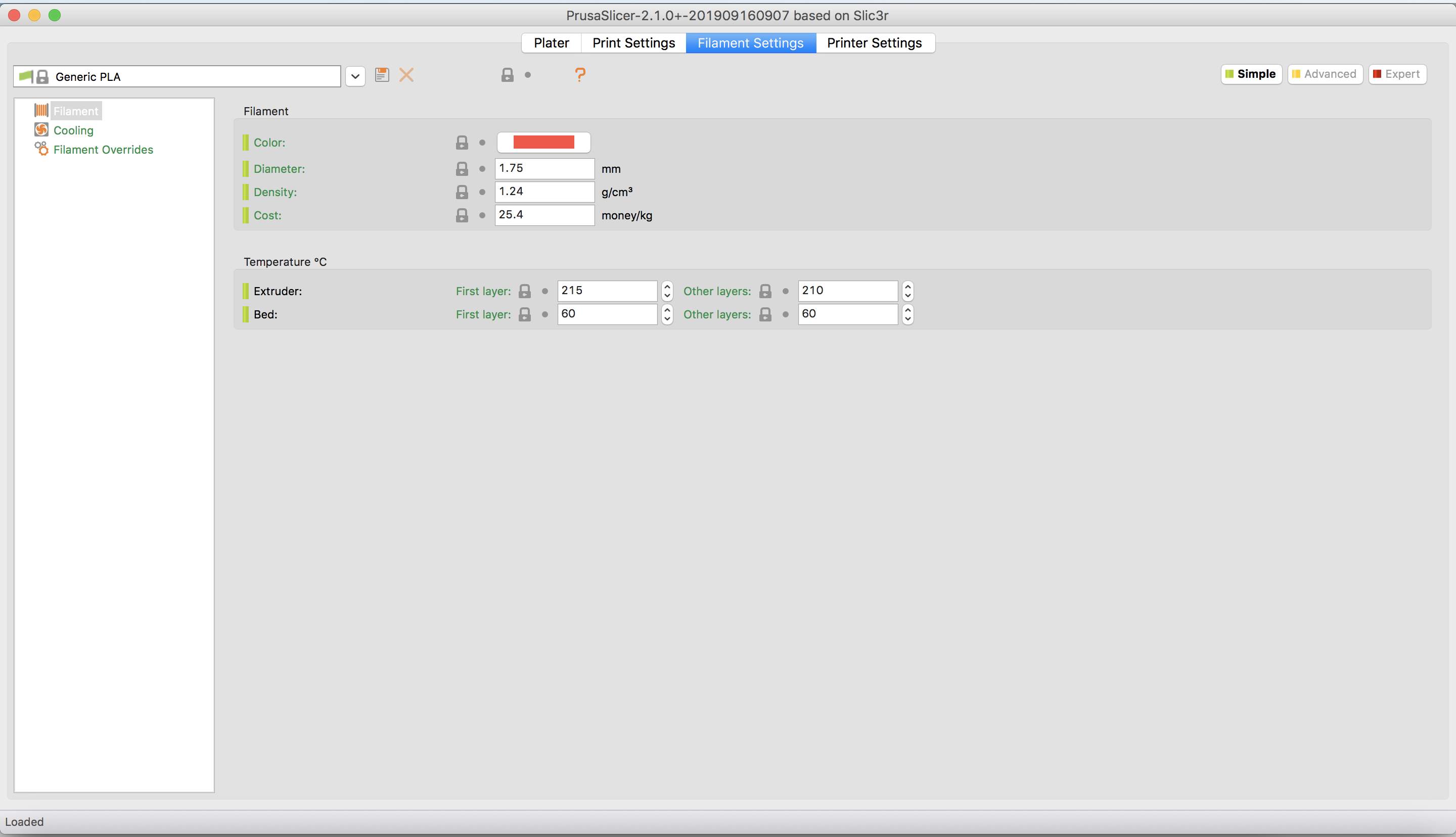Click the Color label link
Viewport: 1456px width, 837px height.
[x=269, y=143]
